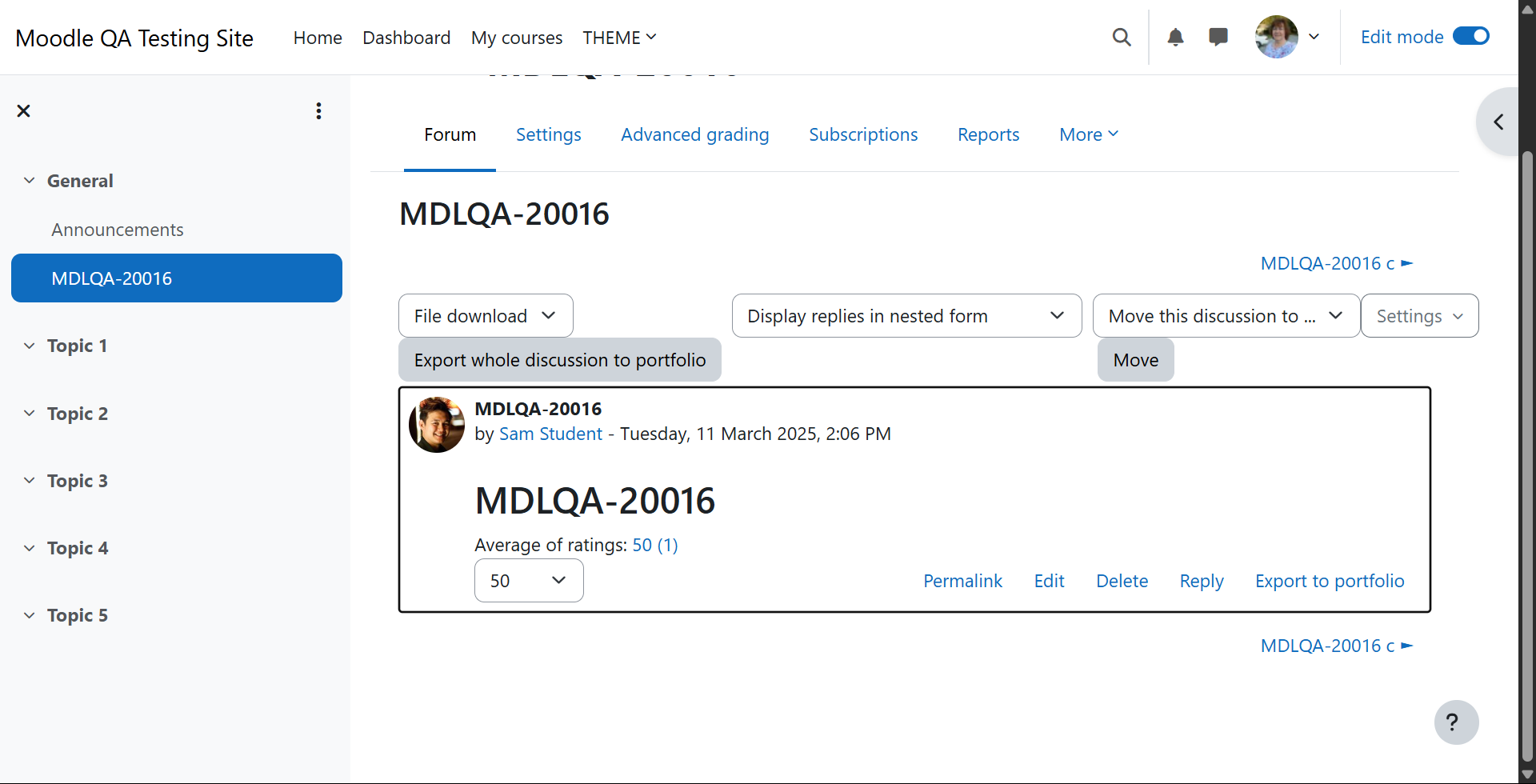
Task: Click the scrollbar up arrow
Action: click(1527, 10)
